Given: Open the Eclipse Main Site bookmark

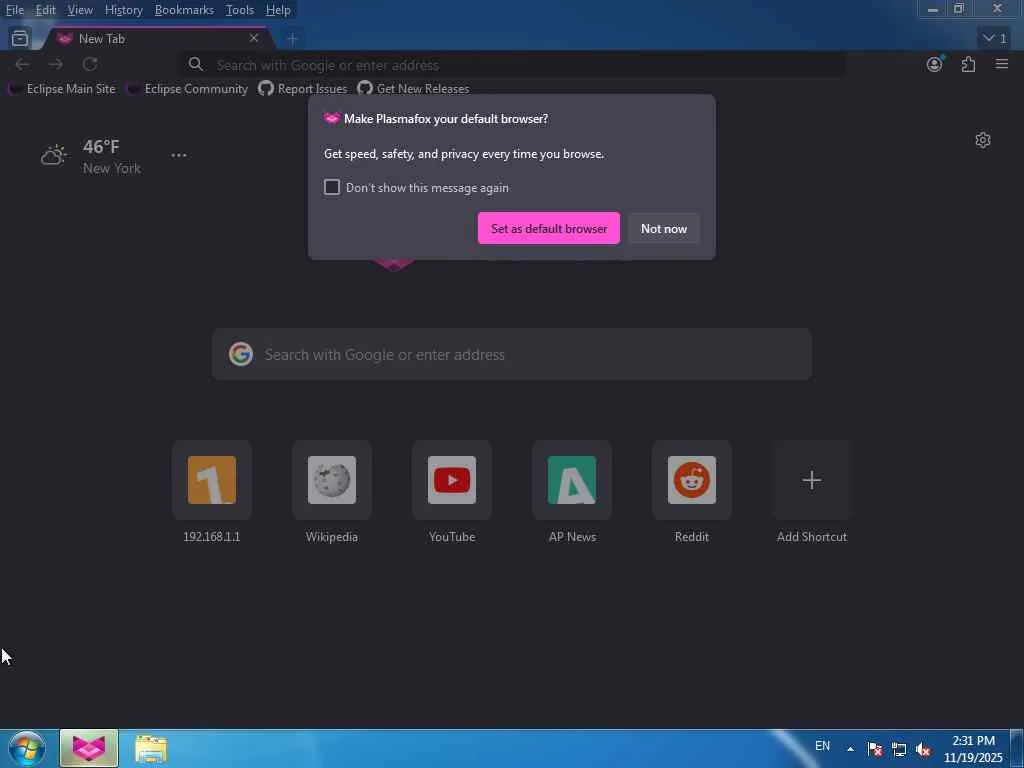Looking at the screenshot, I should [x=62, y=89].
